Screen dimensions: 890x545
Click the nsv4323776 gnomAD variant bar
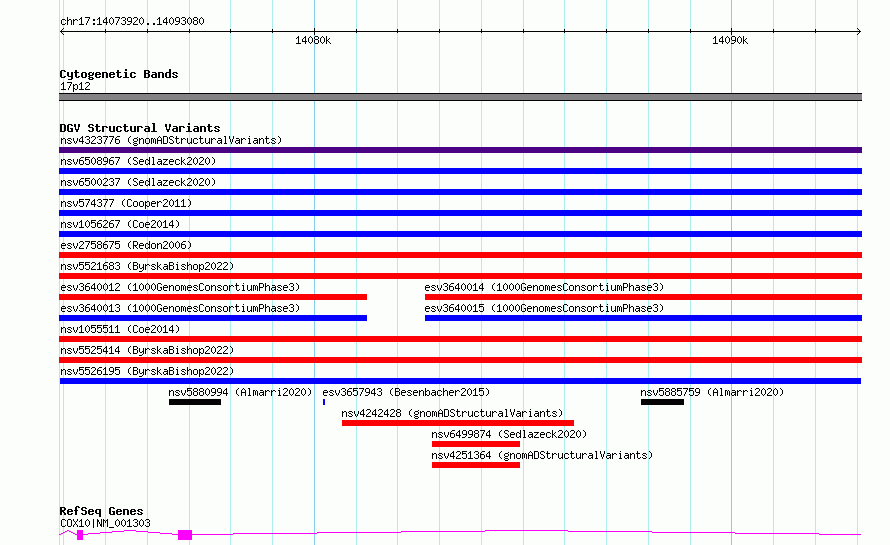click(460, 150)
